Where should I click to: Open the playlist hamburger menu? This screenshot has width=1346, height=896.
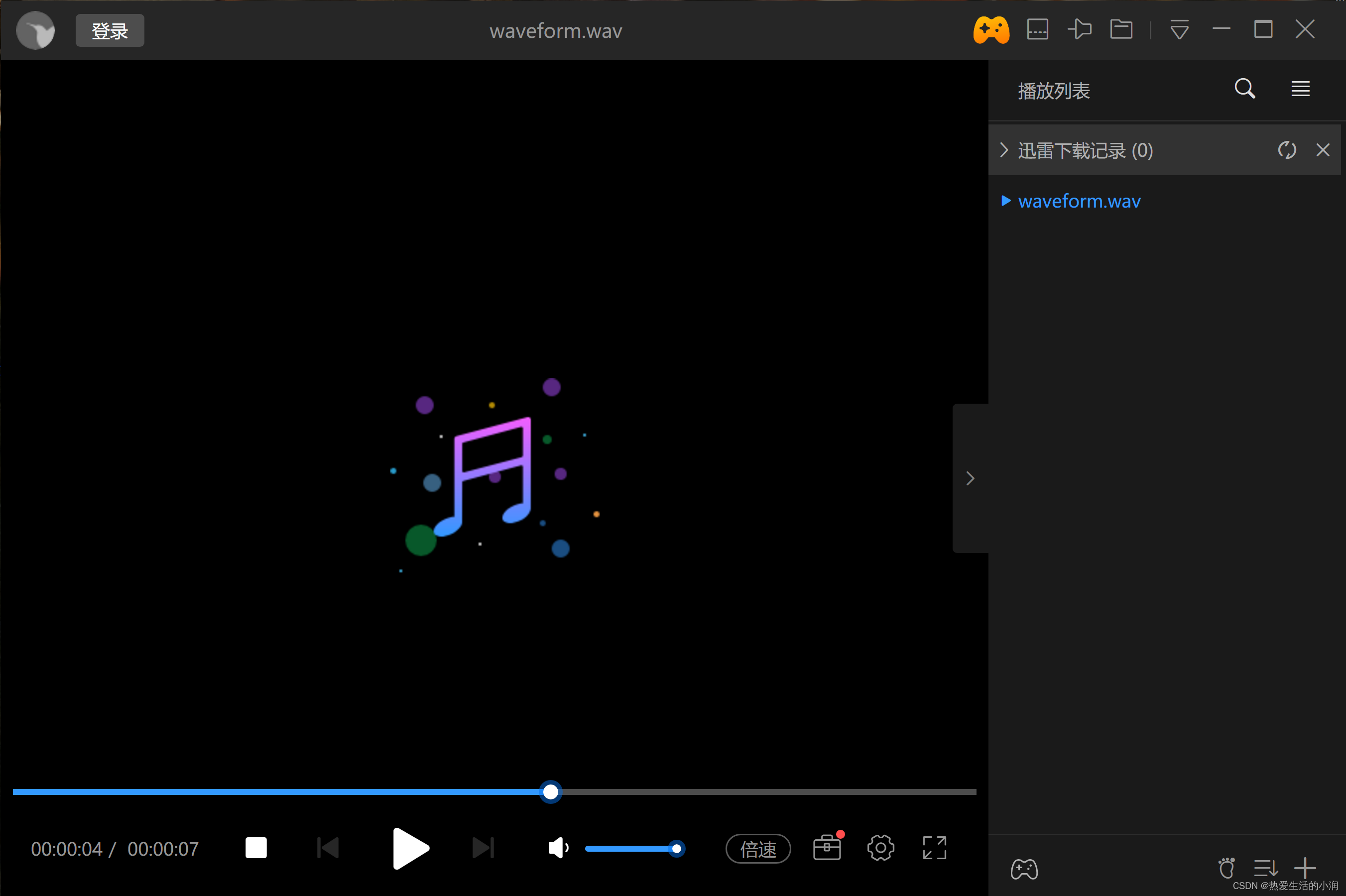point(1300,89)
